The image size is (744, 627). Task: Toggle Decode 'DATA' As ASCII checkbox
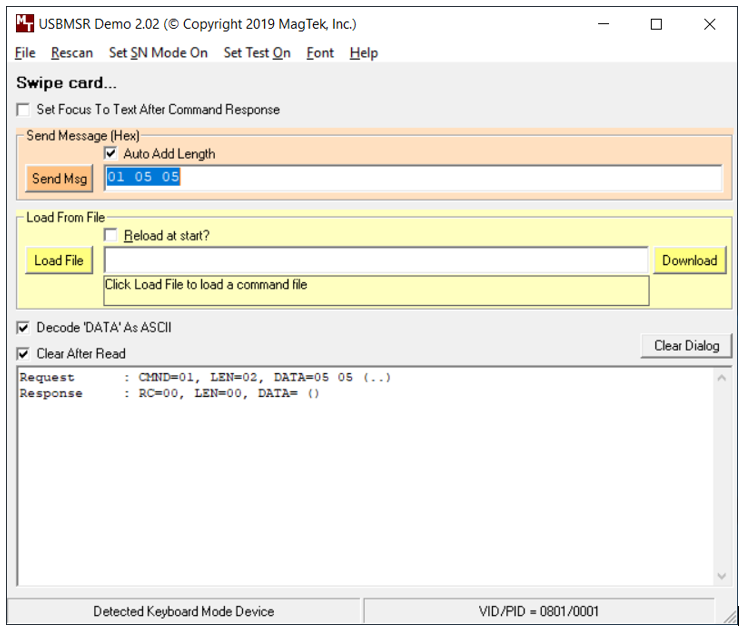coord(23,328)
